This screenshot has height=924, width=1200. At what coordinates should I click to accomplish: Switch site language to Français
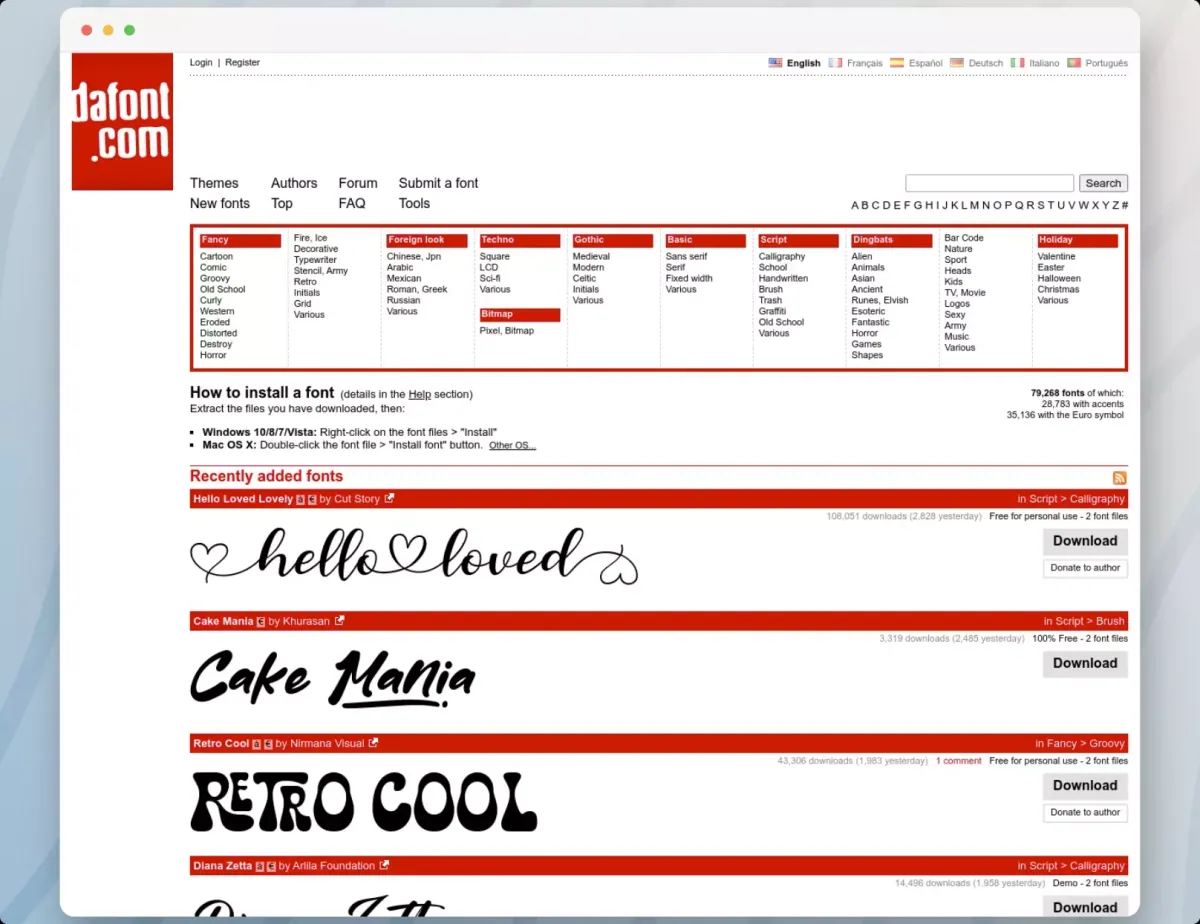[865, 63]
